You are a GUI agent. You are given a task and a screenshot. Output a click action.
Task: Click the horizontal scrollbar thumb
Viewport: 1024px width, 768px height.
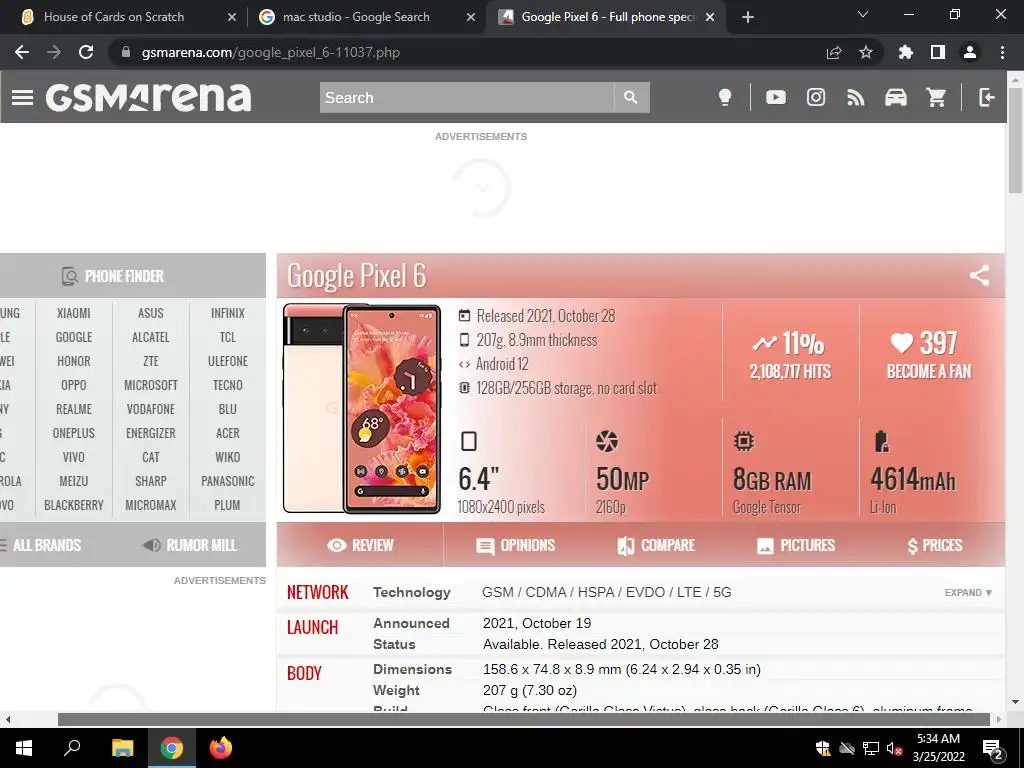[x=524, y=720]
